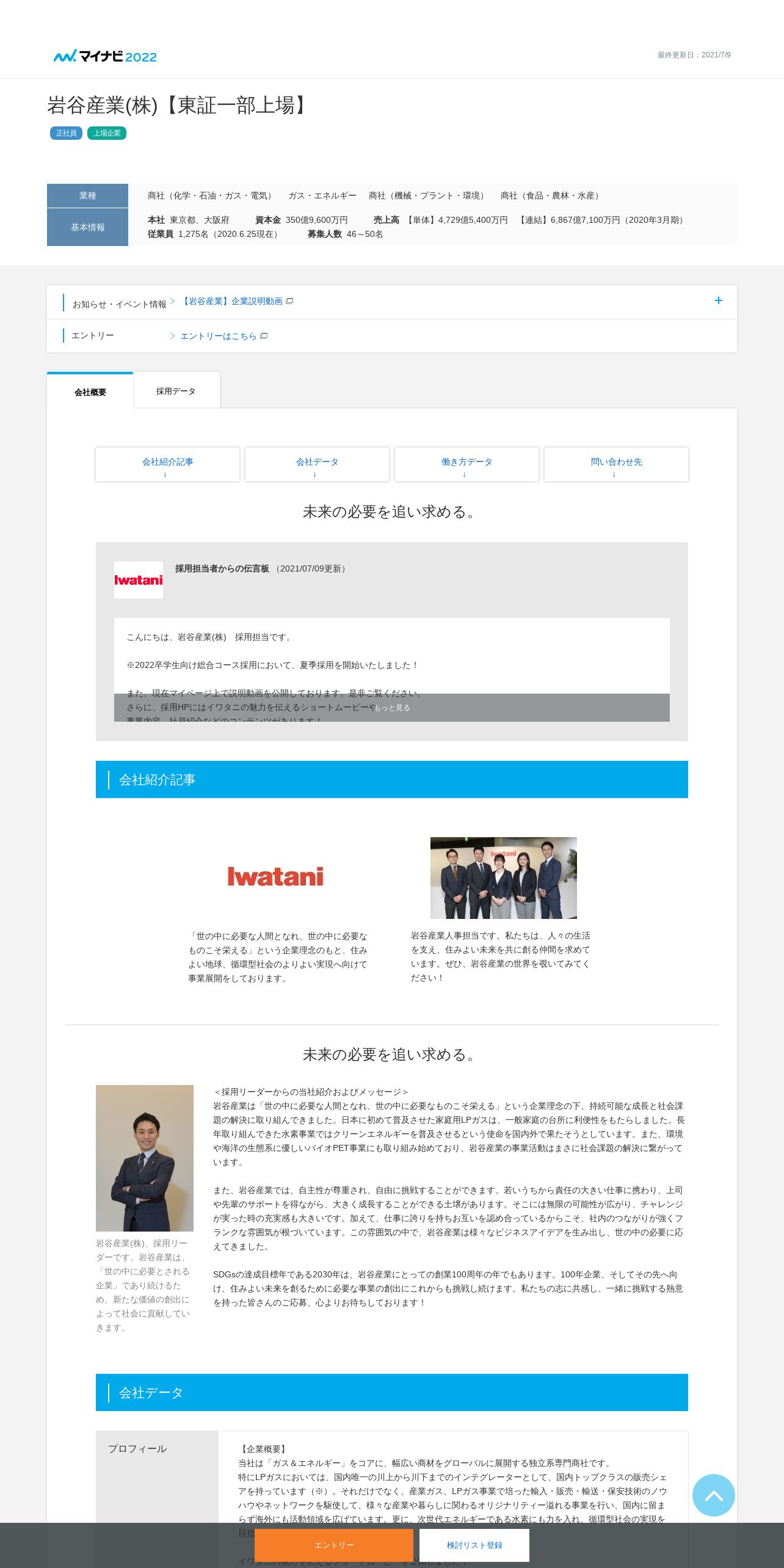Screen dimensions: 784x1568
Task: Expand message board with もっと見る
Action: tap(392, 708)
